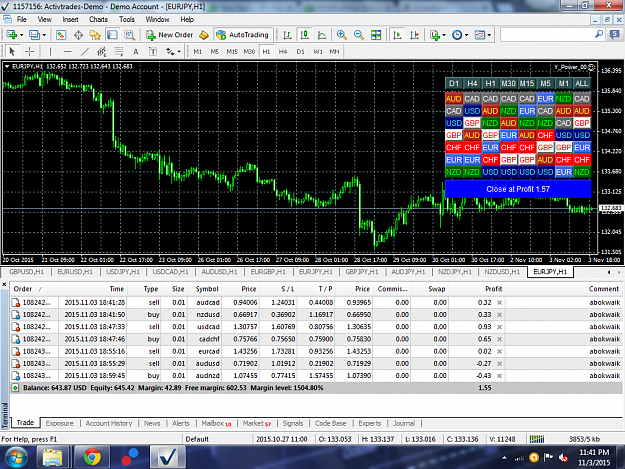Toggle the AutoTrading button

coord(243,35)
